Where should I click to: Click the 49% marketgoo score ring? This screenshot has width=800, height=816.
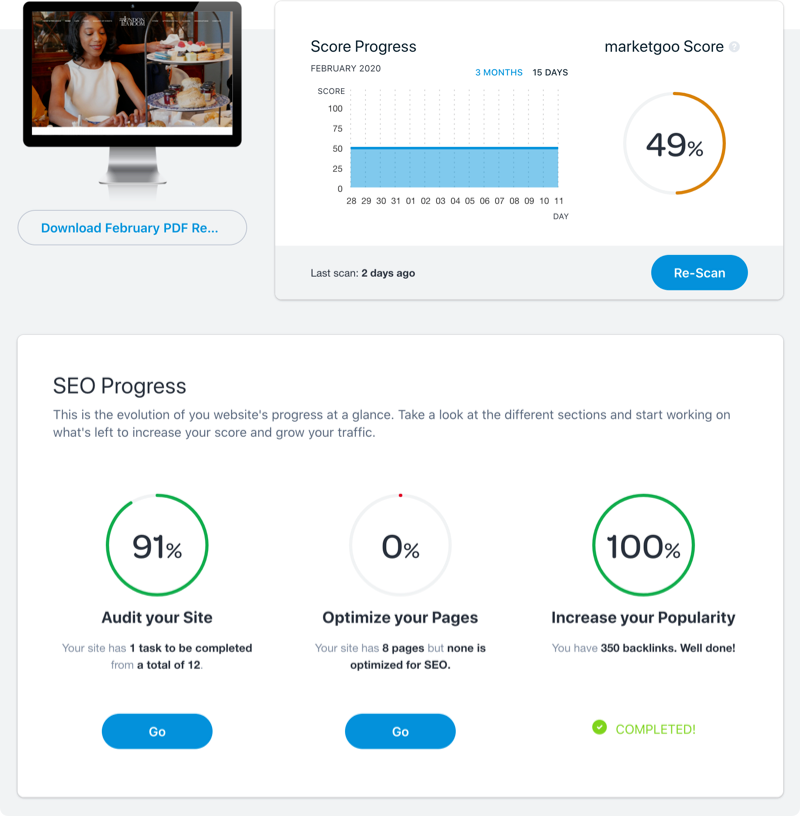coord(674,145)
